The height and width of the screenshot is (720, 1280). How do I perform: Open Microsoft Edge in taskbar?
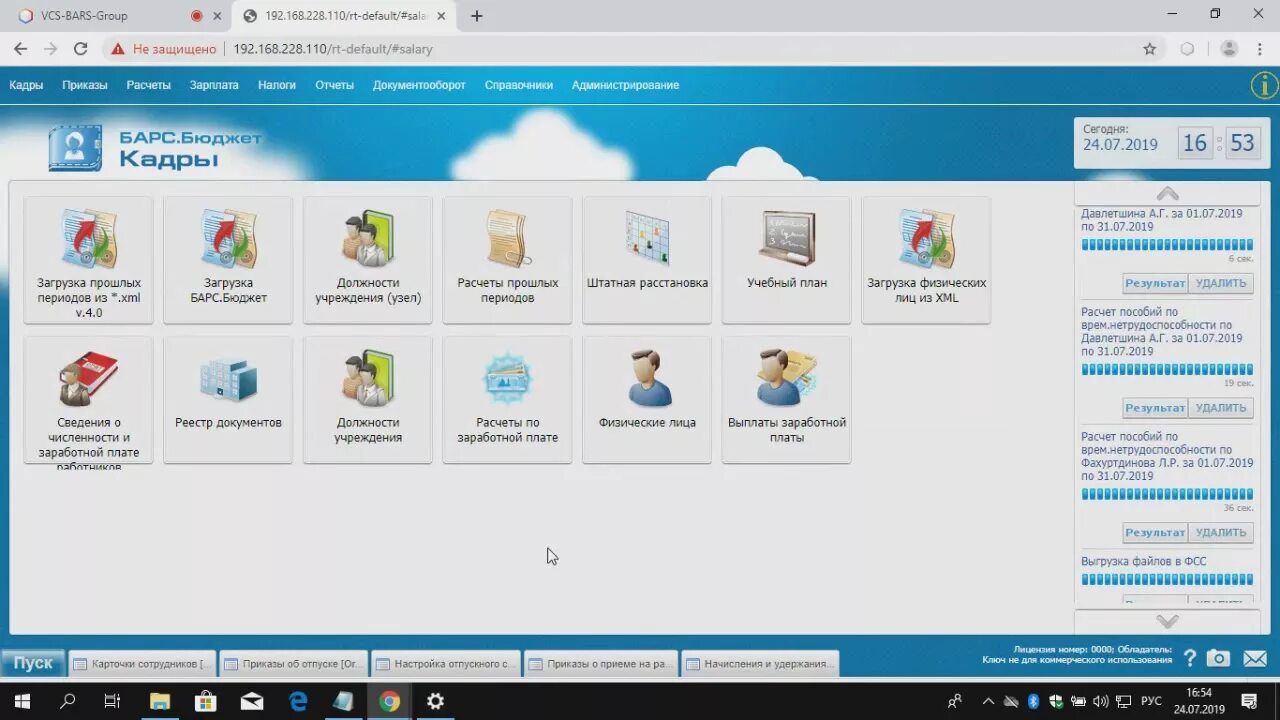(x=298, y=701)
